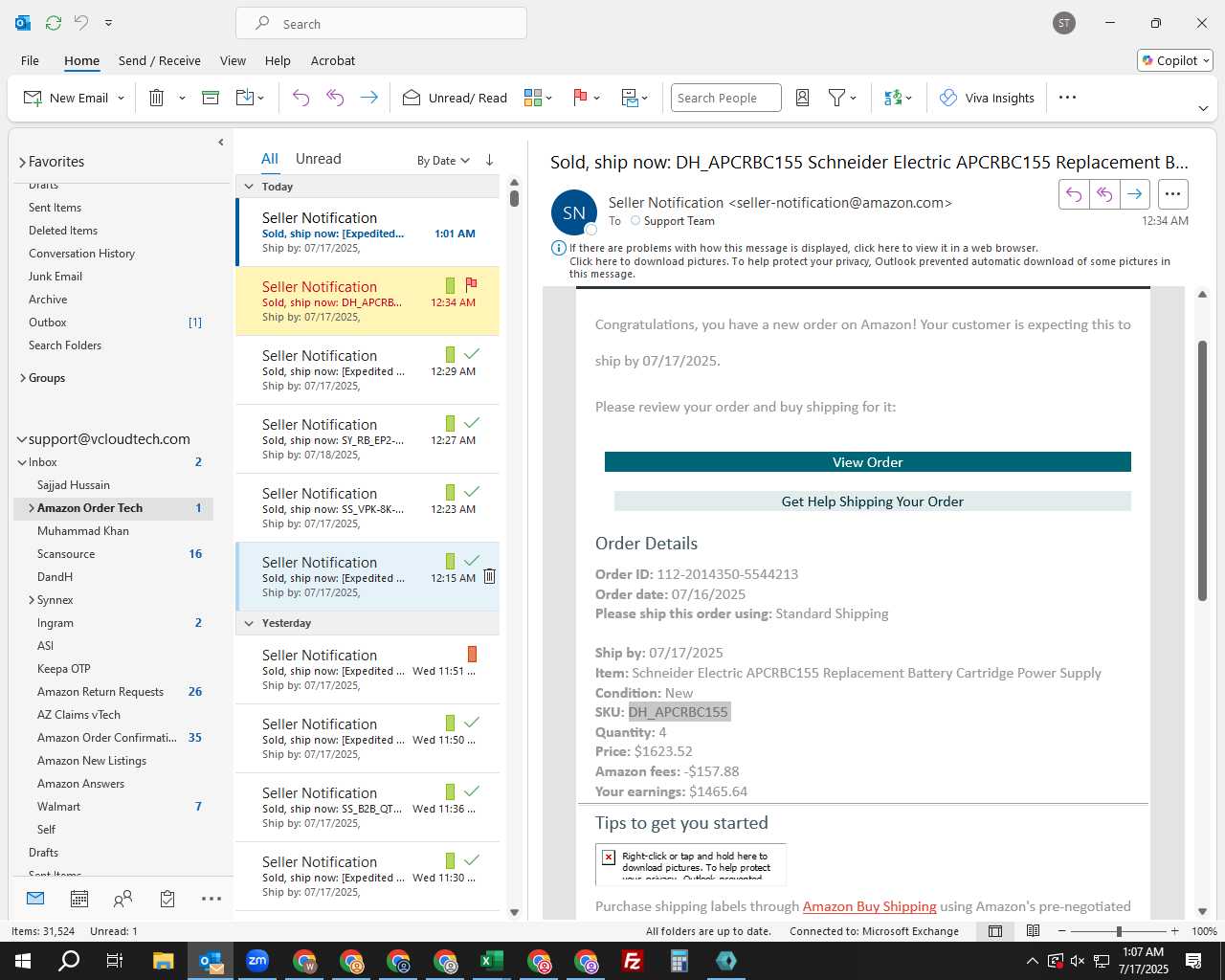
Task: Click the top Search box
Action: click(x=381, y=23)
